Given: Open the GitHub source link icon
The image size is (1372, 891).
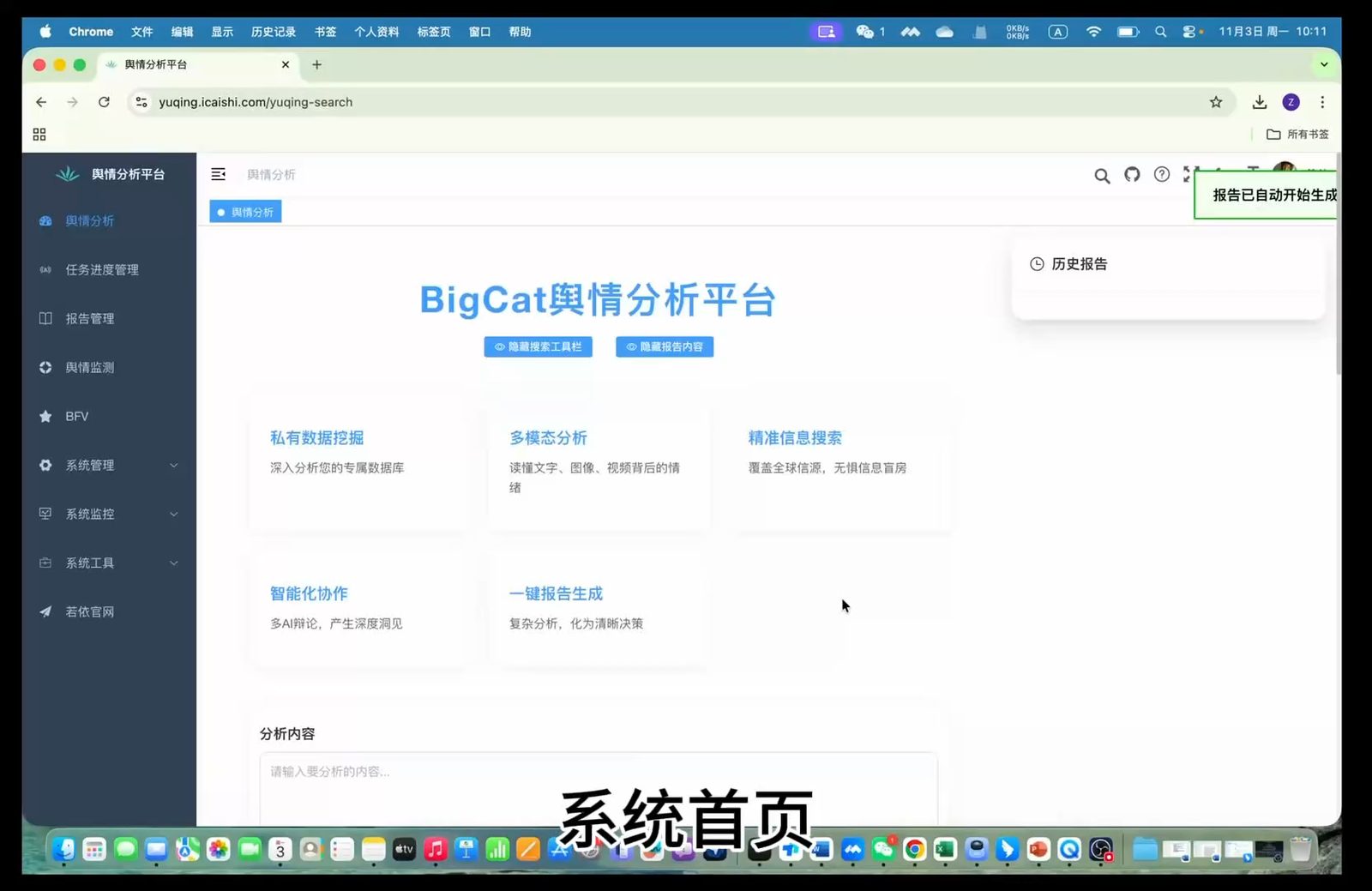Looking at the screenshot, I should [x=1132, y=175].
